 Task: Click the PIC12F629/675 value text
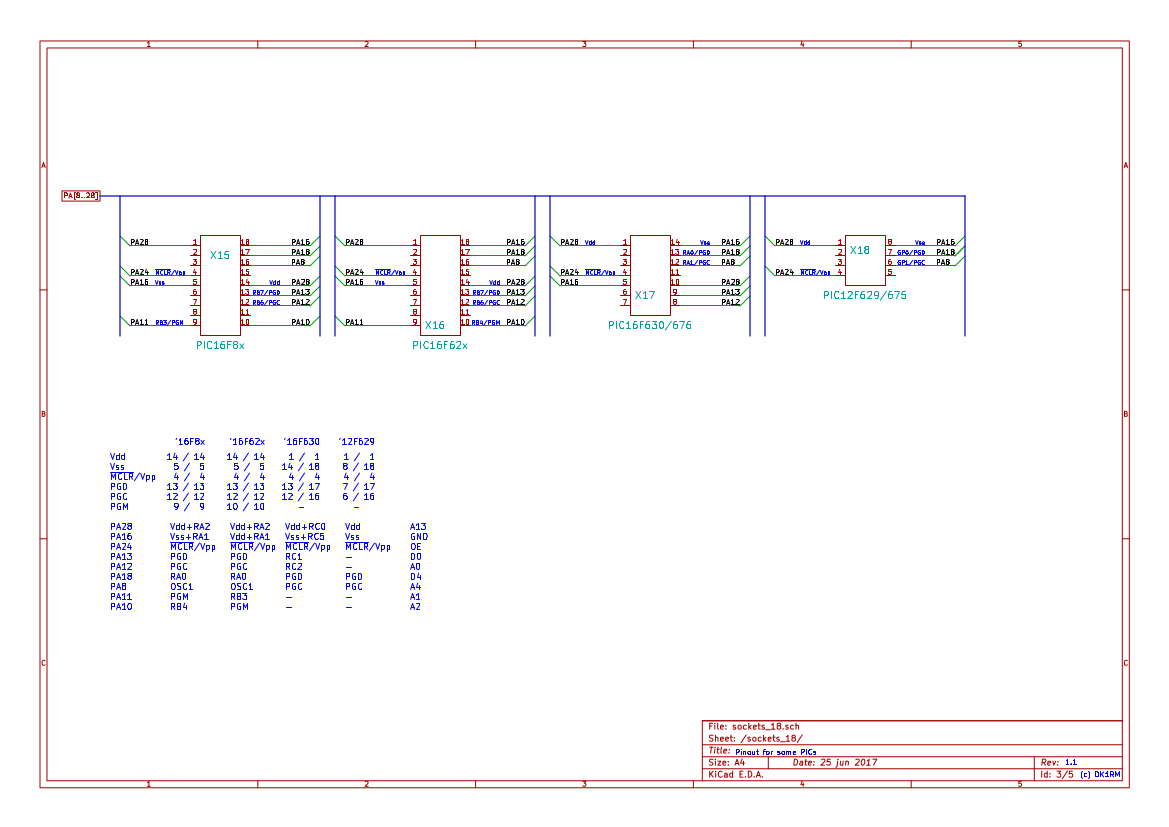tap(865, 296)
